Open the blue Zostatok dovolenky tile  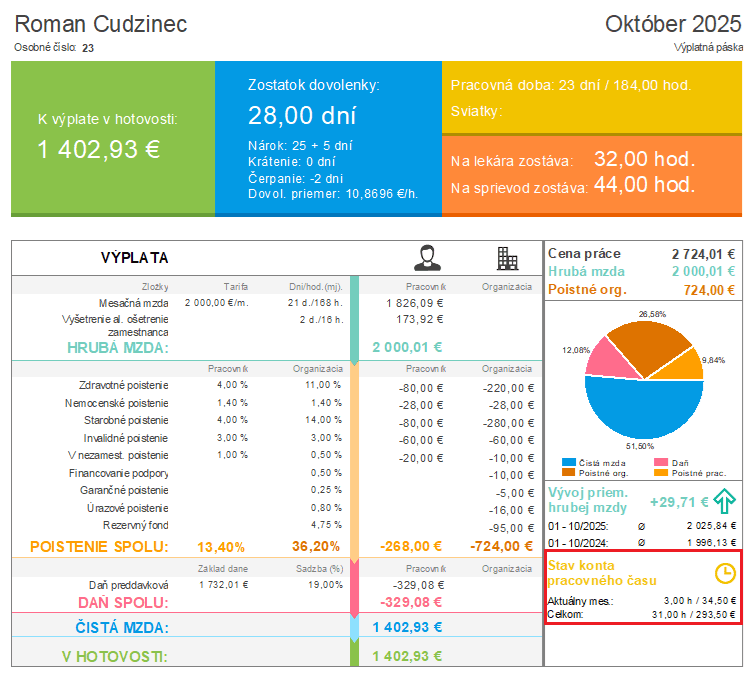coord(328,138)
